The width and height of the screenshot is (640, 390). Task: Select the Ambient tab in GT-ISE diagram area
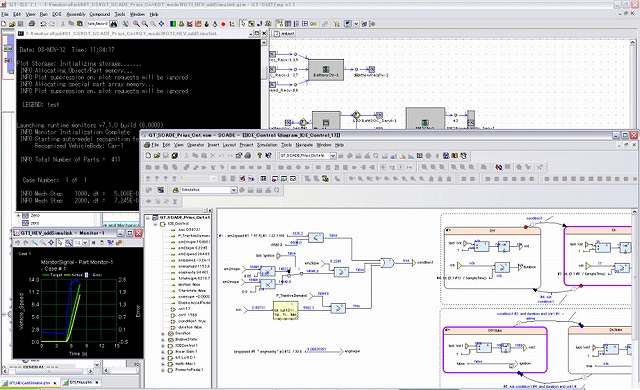point(284,33)
